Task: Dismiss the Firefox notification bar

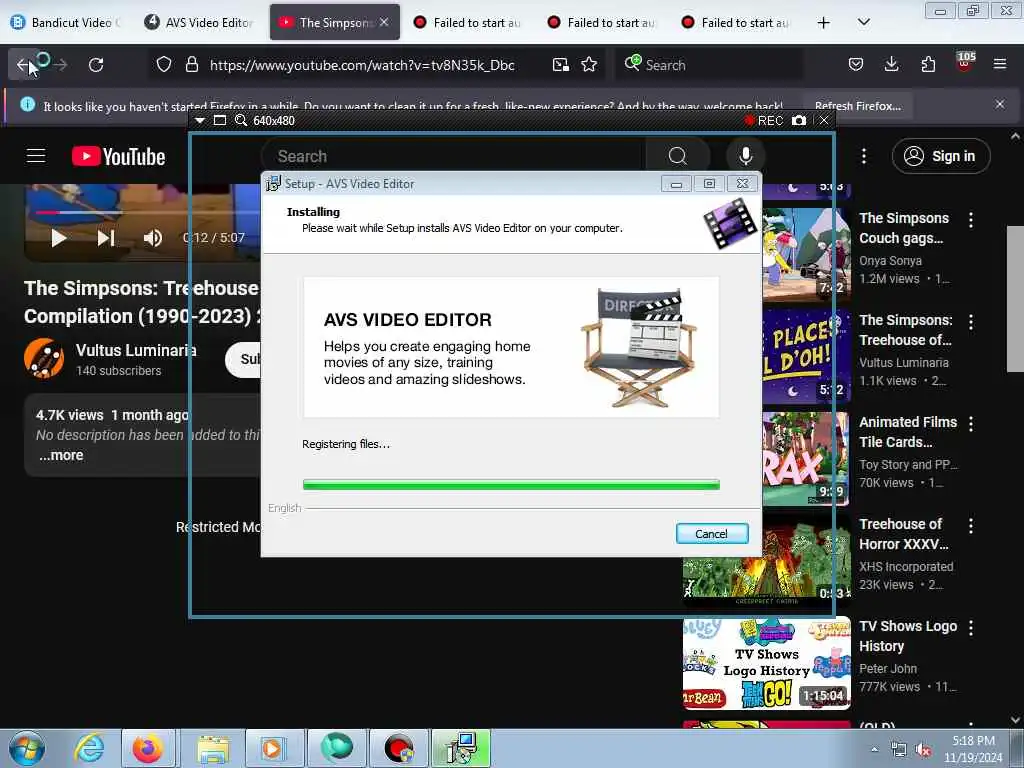Action: (999, 104)
